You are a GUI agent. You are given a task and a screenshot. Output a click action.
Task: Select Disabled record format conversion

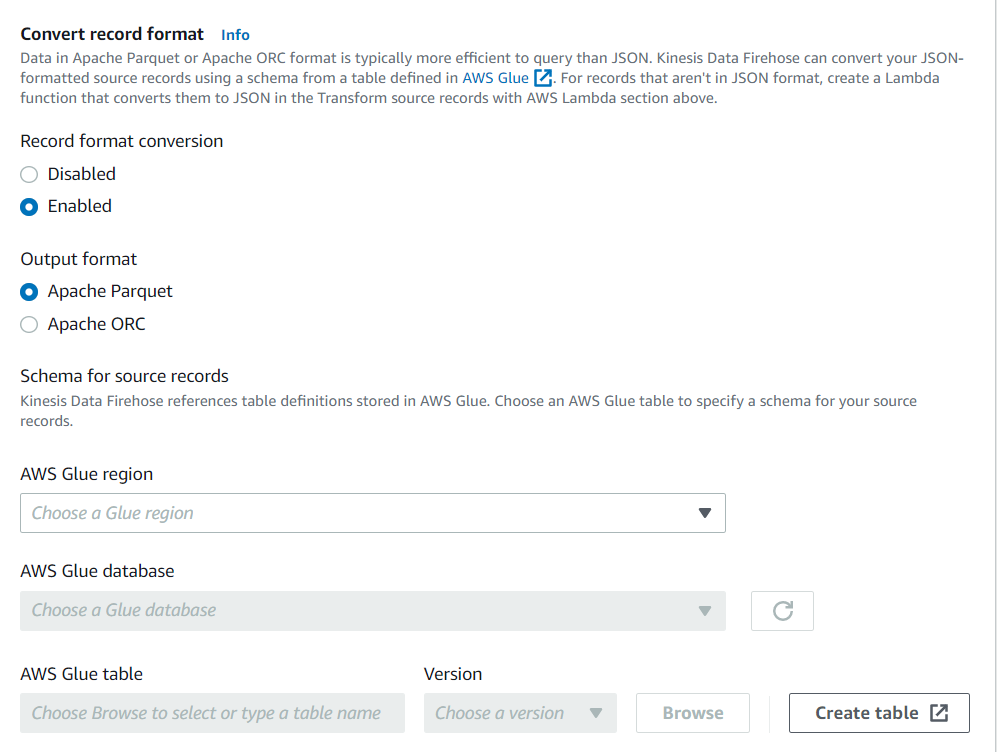[x=29, y=174]
